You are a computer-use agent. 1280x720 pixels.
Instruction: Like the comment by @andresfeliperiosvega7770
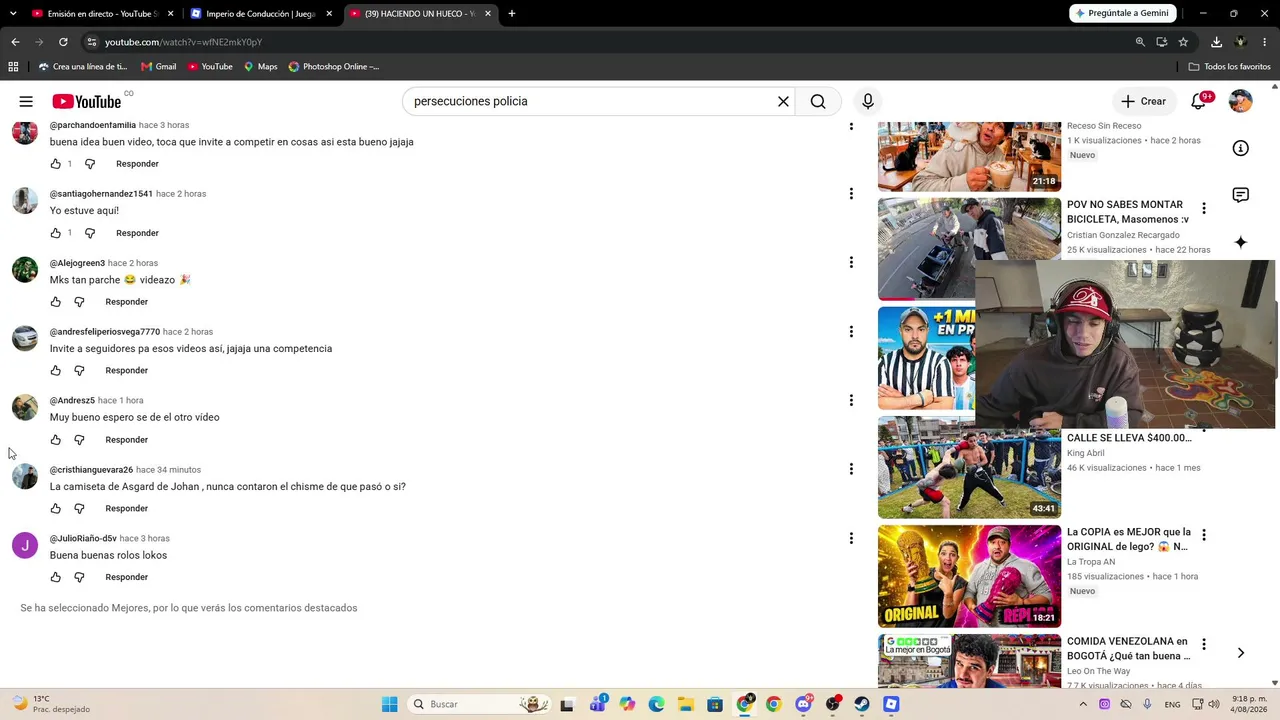[x=56, y=371]
